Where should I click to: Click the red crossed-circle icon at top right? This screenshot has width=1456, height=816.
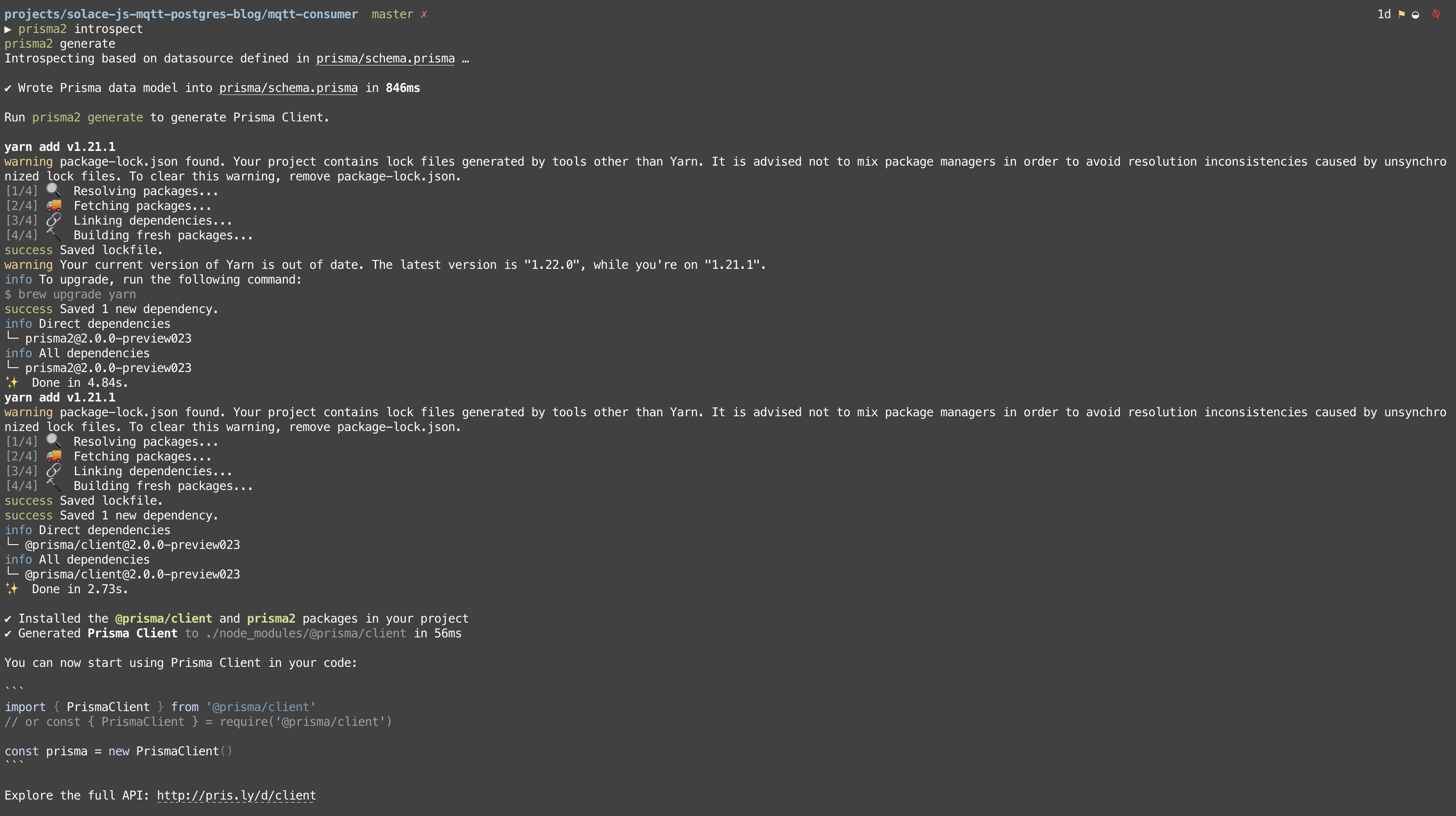coord(1436,14)
